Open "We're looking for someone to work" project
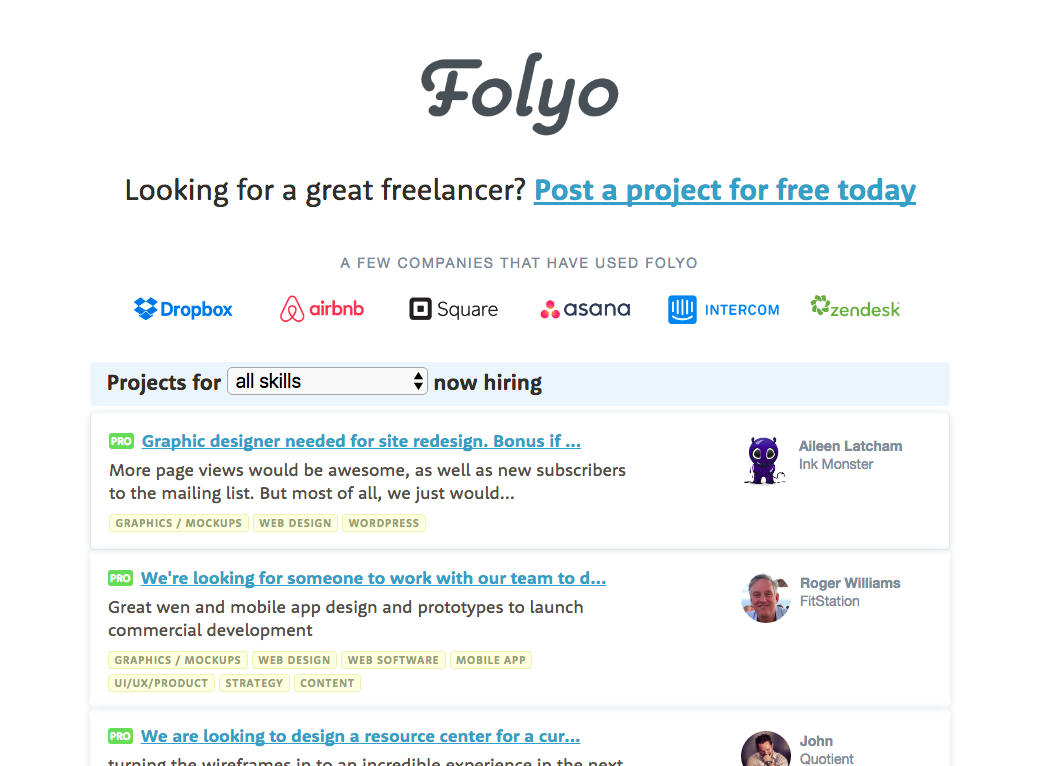1039x766 pixels. (373, 578)
